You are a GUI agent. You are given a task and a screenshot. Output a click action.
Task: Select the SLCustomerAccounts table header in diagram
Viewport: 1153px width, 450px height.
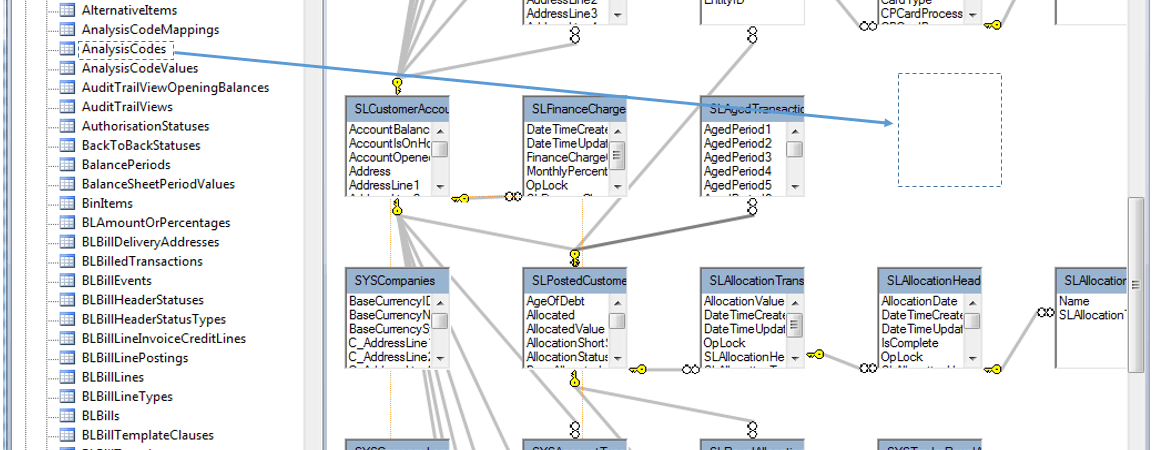[x=397, y=109]
